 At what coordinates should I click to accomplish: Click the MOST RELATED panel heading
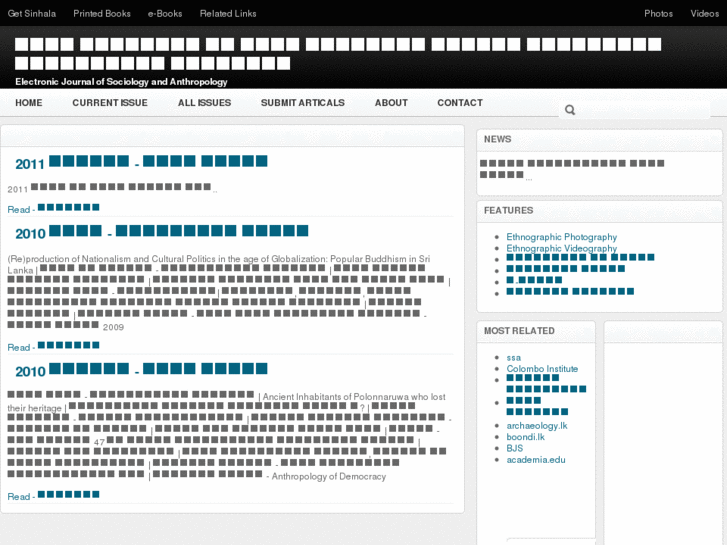click(x=519, y=331)
